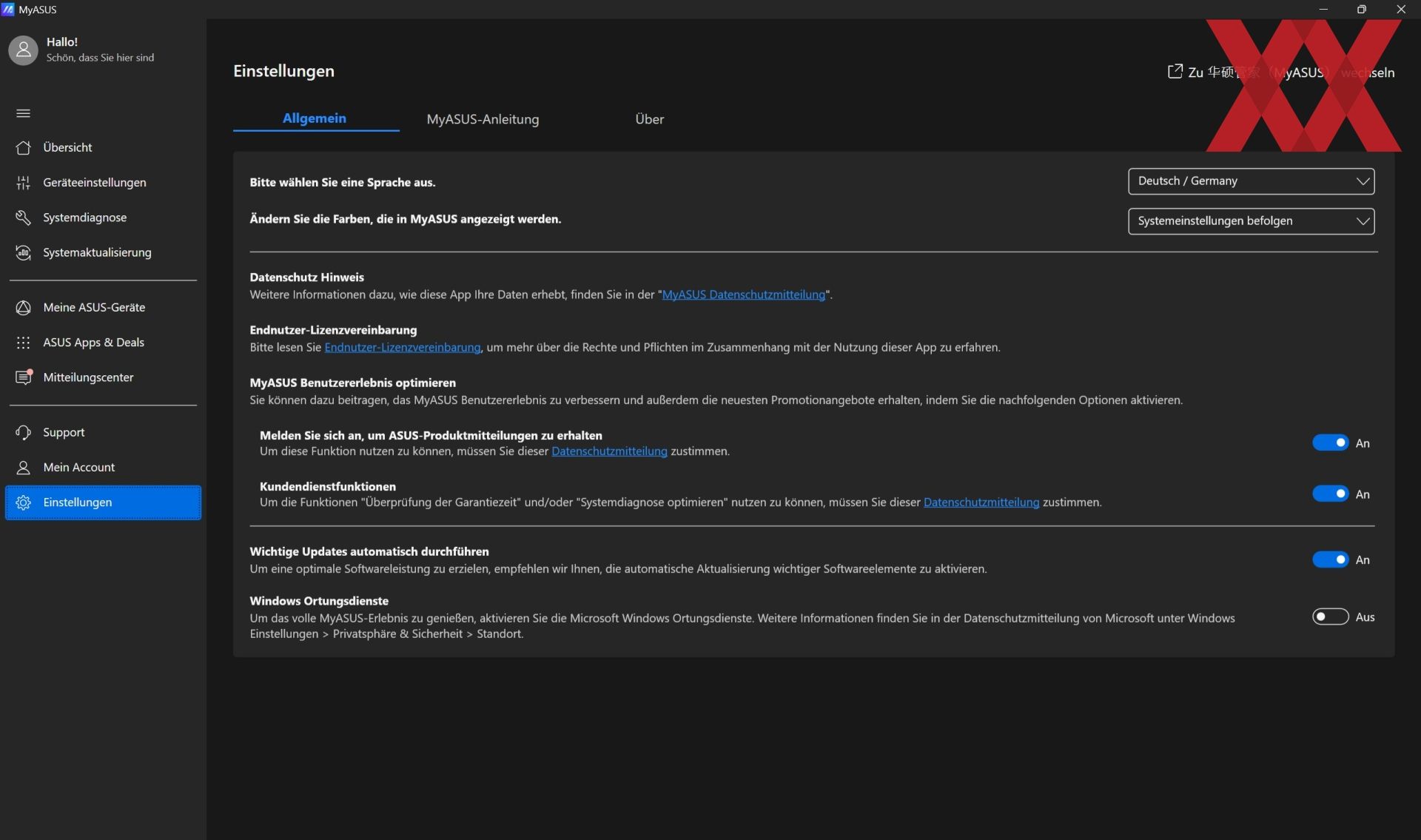This screenshot has width=1421, height=840.
Task: Open the Support page
Action: coord(103,432)
